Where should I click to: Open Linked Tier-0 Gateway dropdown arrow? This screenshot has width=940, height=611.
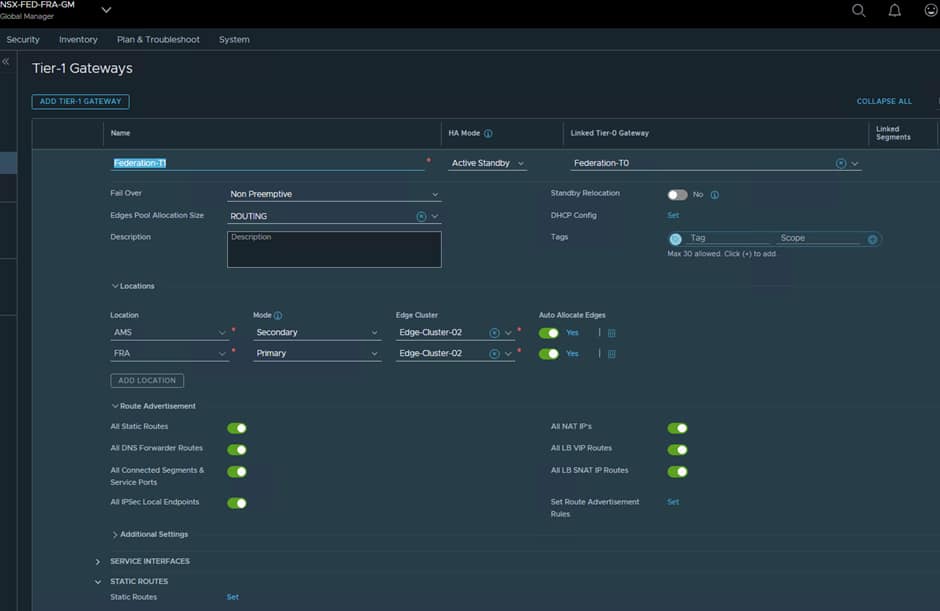(x=855, y=163)
